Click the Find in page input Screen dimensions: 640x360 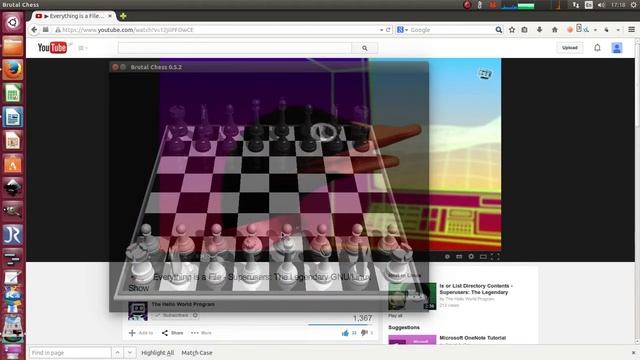point(70,353)
